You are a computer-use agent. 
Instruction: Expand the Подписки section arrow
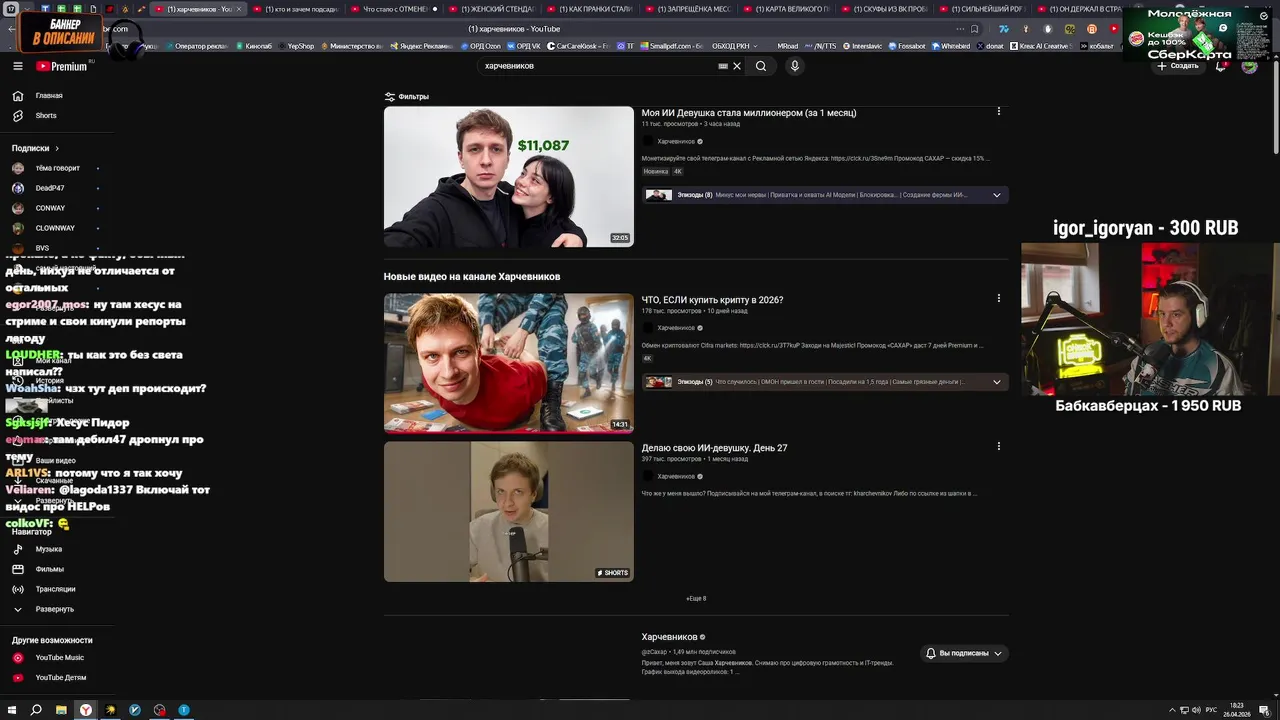click(x=57, y=148)
